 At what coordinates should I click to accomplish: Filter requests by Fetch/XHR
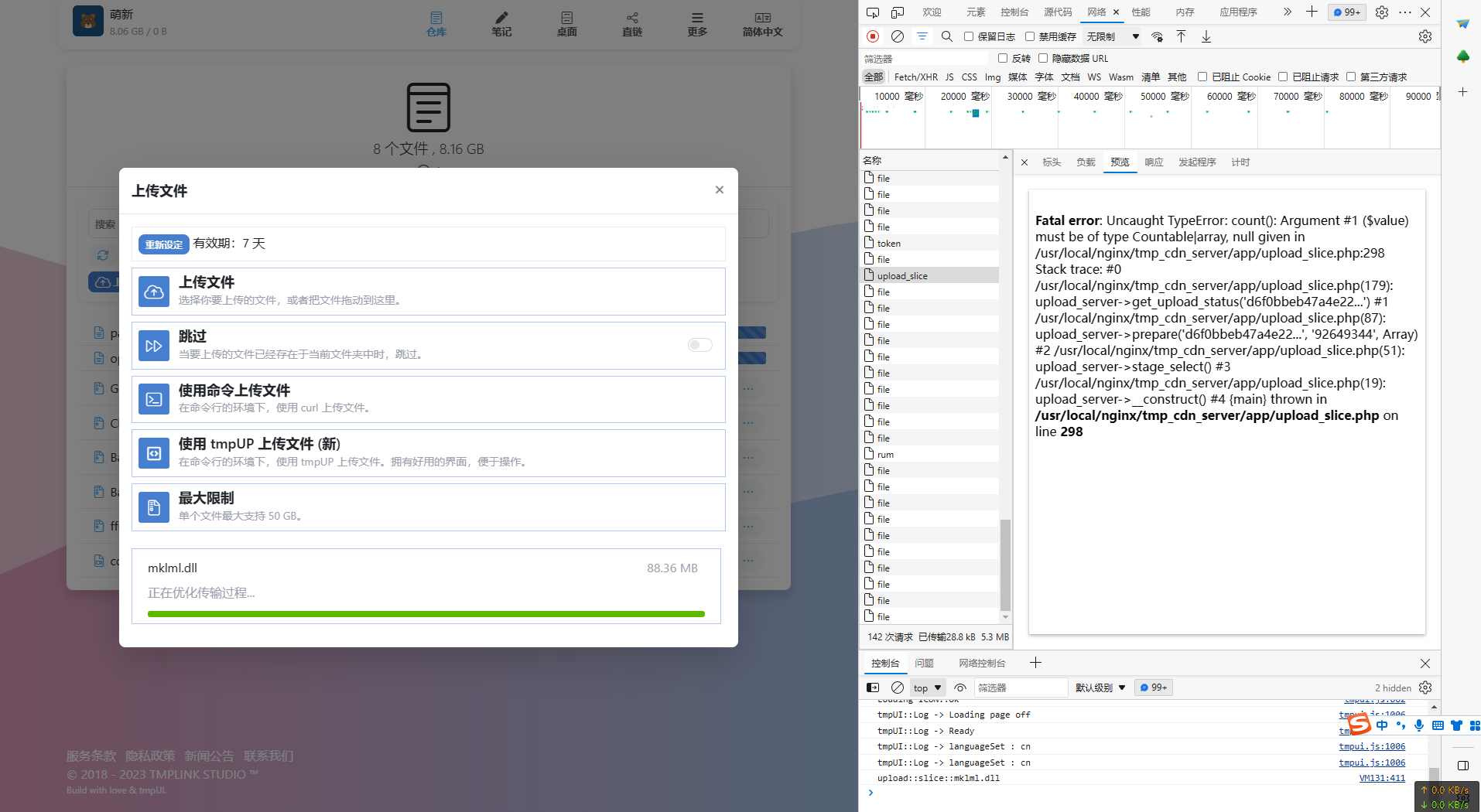916,77
